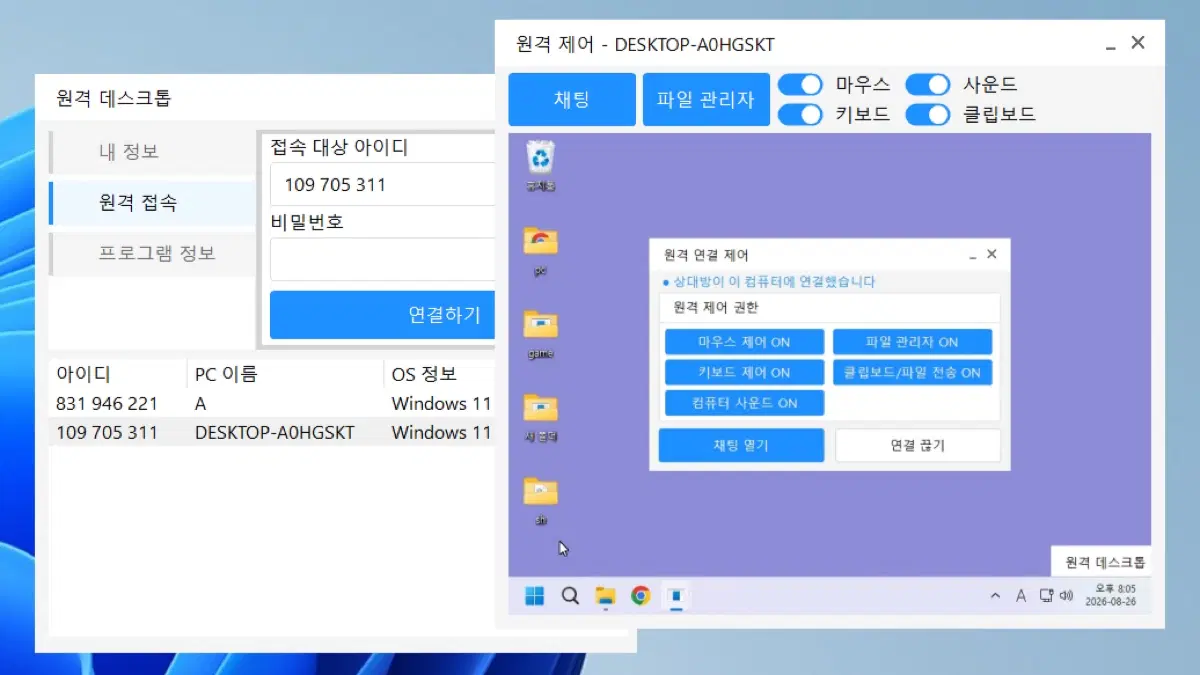1200x675 pixels.
Task: Click the DESKTOP-A0HGSKT PC name cell
Action: click(x=275, y=433)
